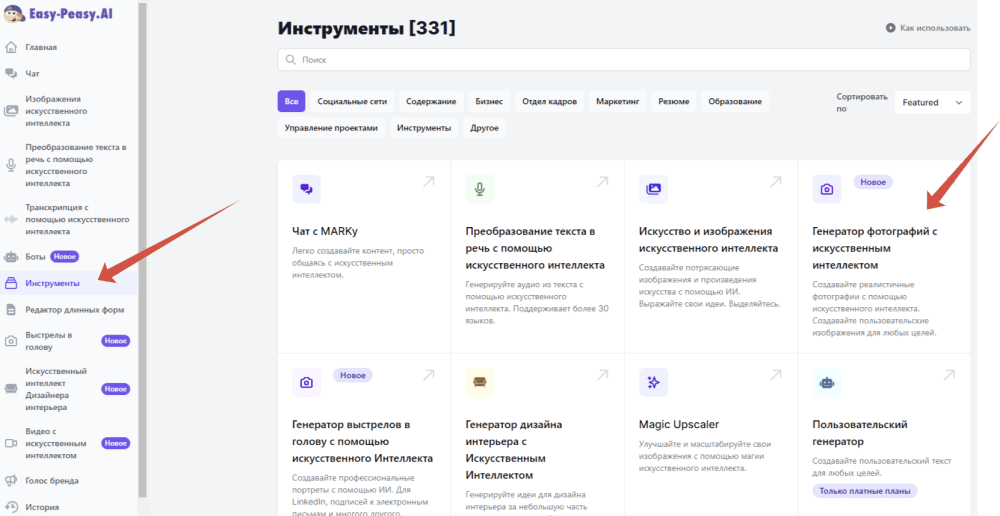This screenshot has width=1000, height=516.
Task: Select the Образование filter
Action: coord(735,101)
